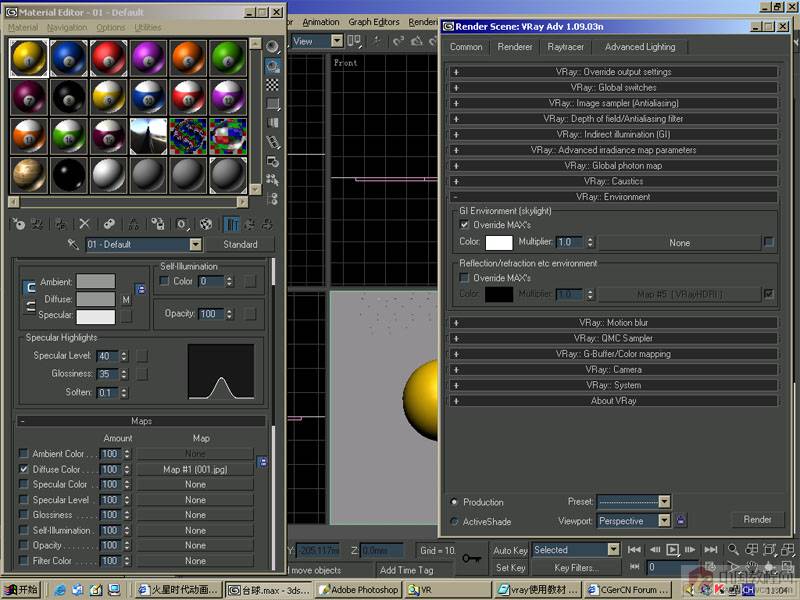The image size is (800, 600).
Task: Click Go to End playback button
Action: pyautogui.click(x=711, y=549)
